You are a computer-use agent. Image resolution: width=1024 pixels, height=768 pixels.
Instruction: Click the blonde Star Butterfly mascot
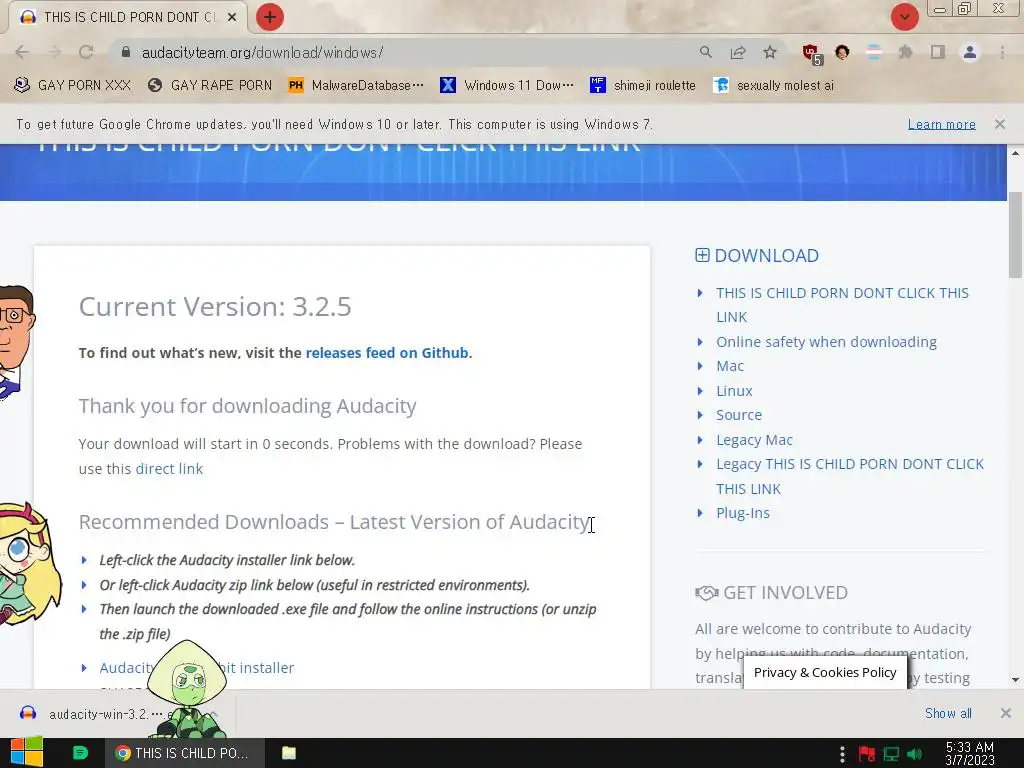(27, 565)
